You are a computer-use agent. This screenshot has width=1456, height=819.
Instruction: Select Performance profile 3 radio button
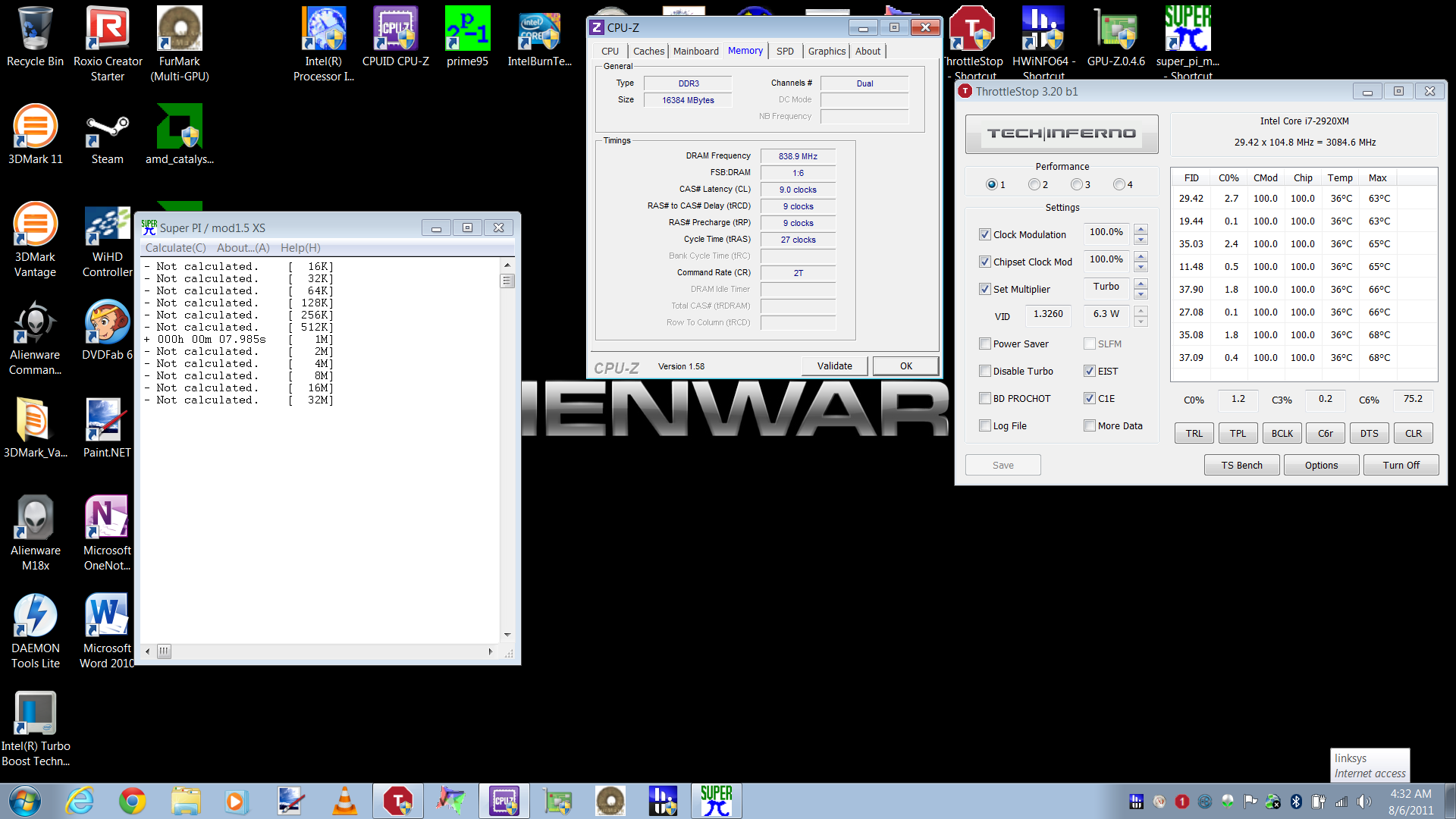(1076, 184)
